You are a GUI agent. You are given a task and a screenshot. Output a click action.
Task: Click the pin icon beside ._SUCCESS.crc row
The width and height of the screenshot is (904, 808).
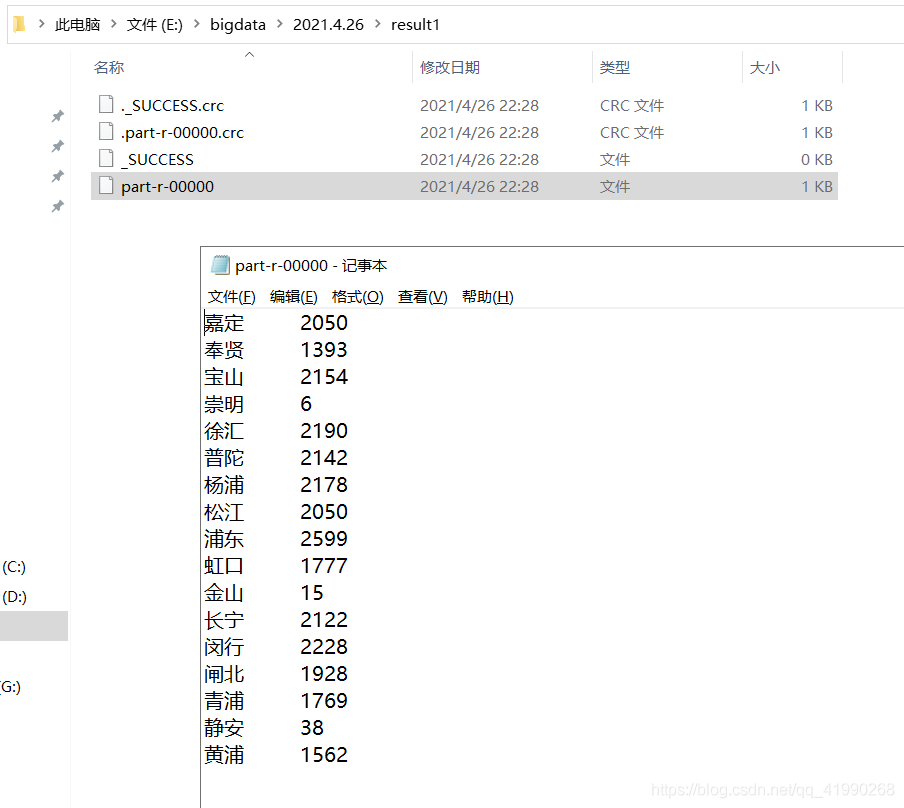tap(58, 116)
